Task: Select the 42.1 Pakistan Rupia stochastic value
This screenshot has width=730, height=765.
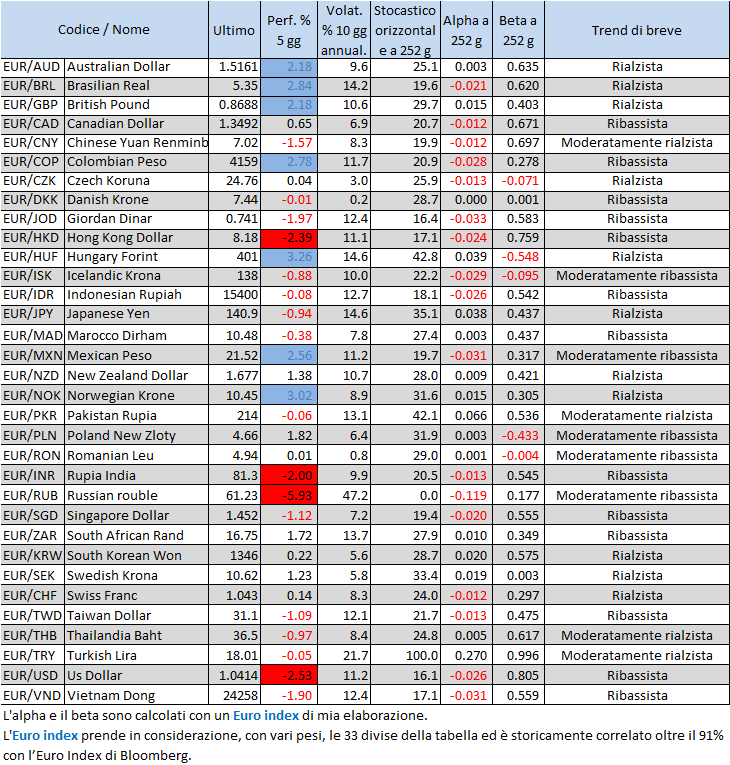Action: tap(406, 416)
